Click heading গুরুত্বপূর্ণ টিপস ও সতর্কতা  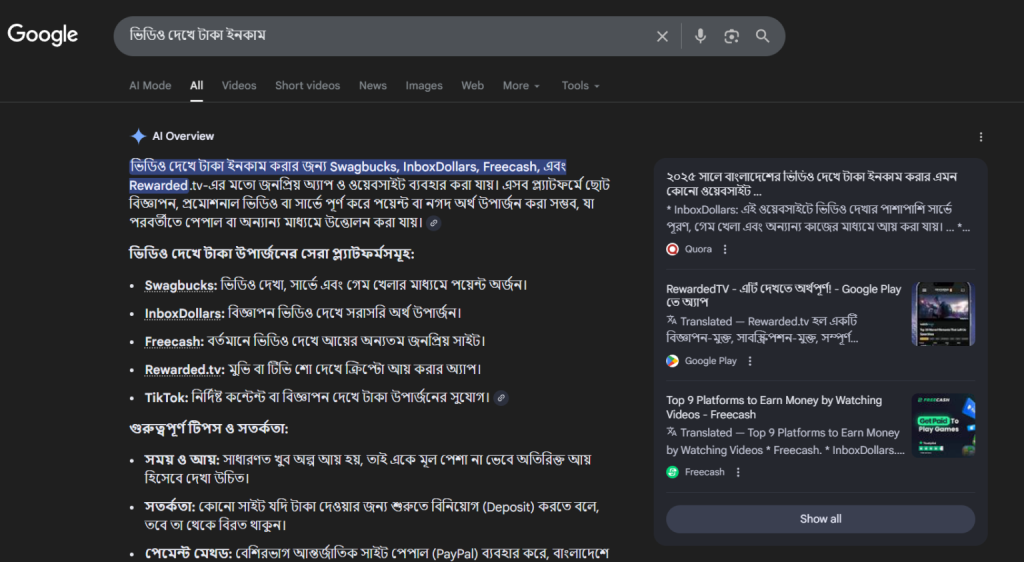(208, 429)
